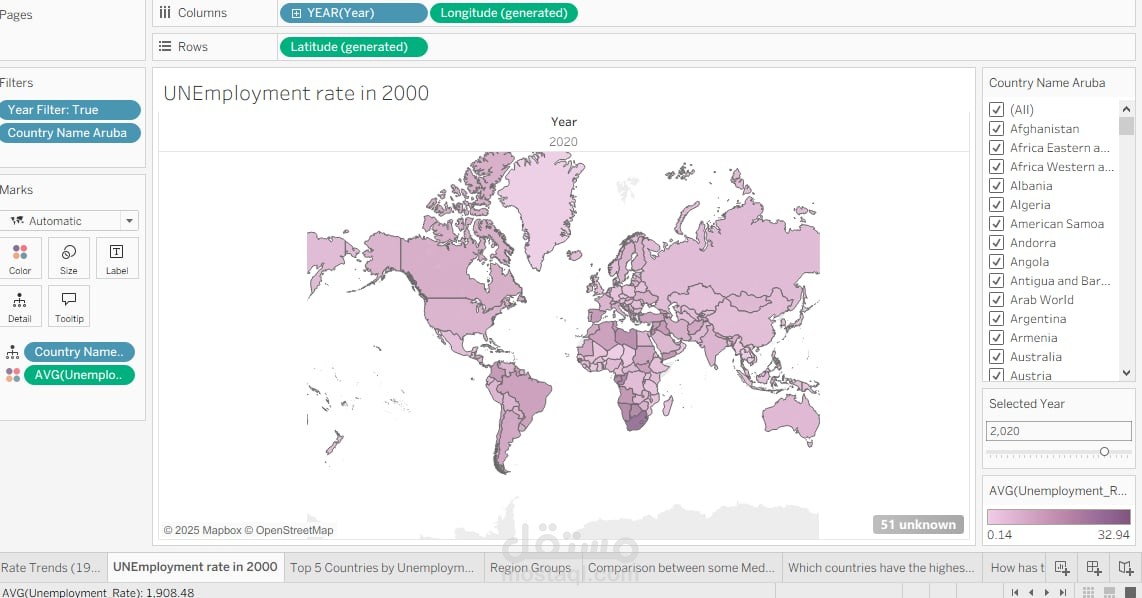The image size is (1142, 598).
Task: Open the How has t... sheet tab
Action: (x=1017, y=567)
